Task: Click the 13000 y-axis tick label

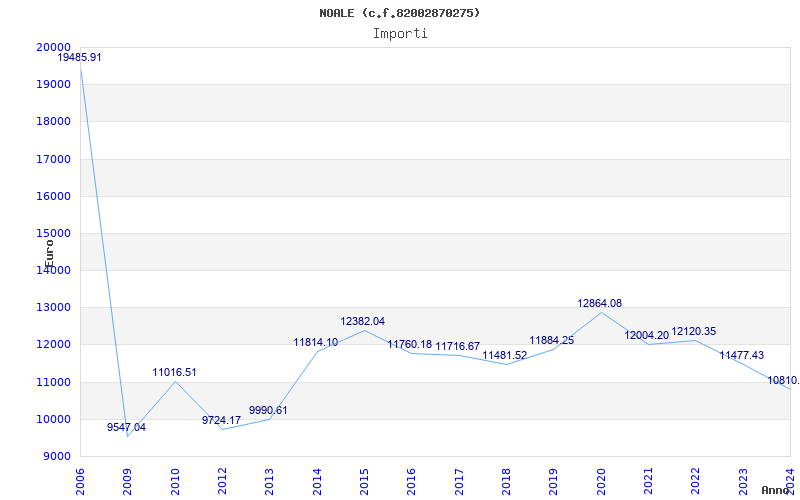Action: tap(54, 308)
